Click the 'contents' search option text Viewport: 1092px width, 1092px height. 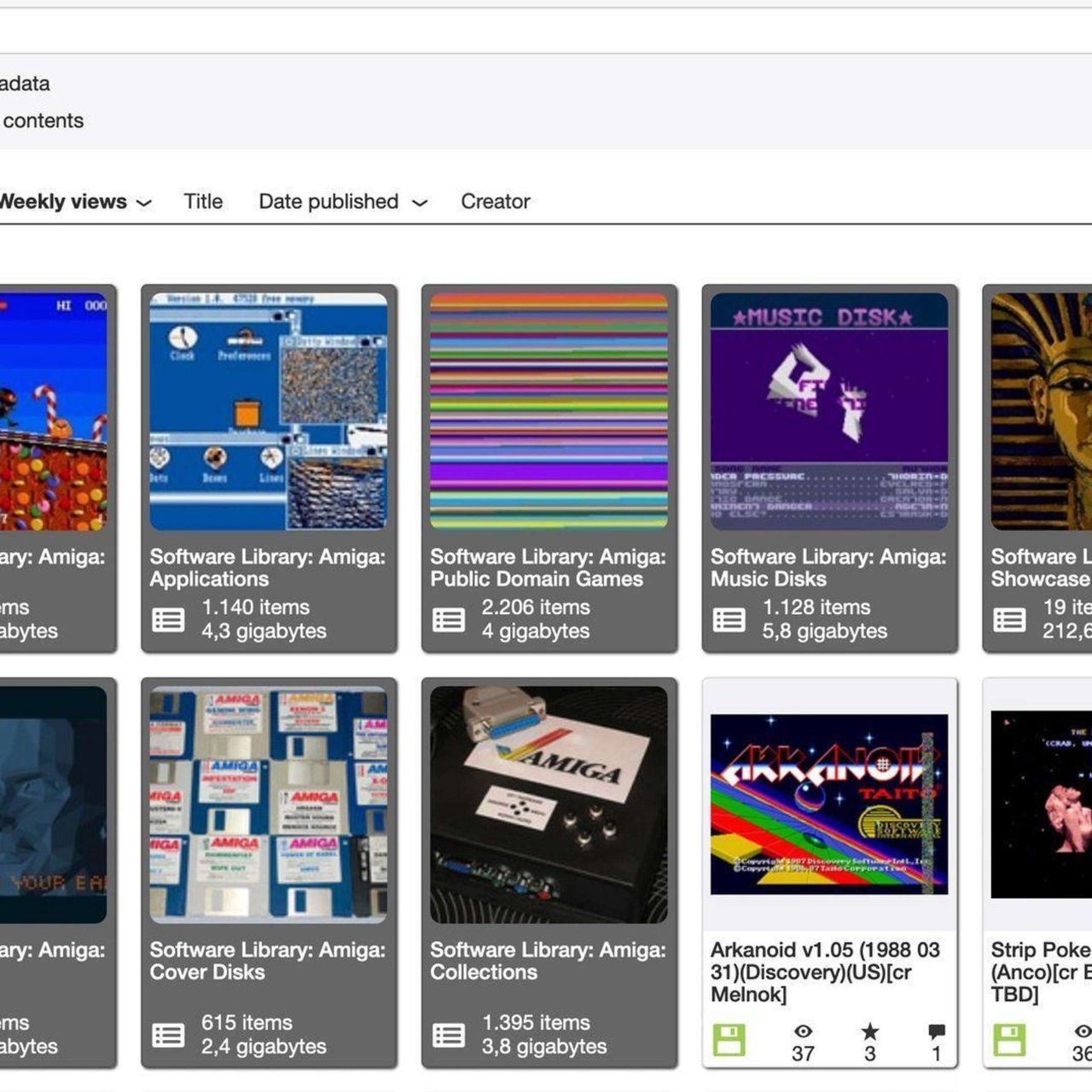pyautogui.click(x=44, y=120)
